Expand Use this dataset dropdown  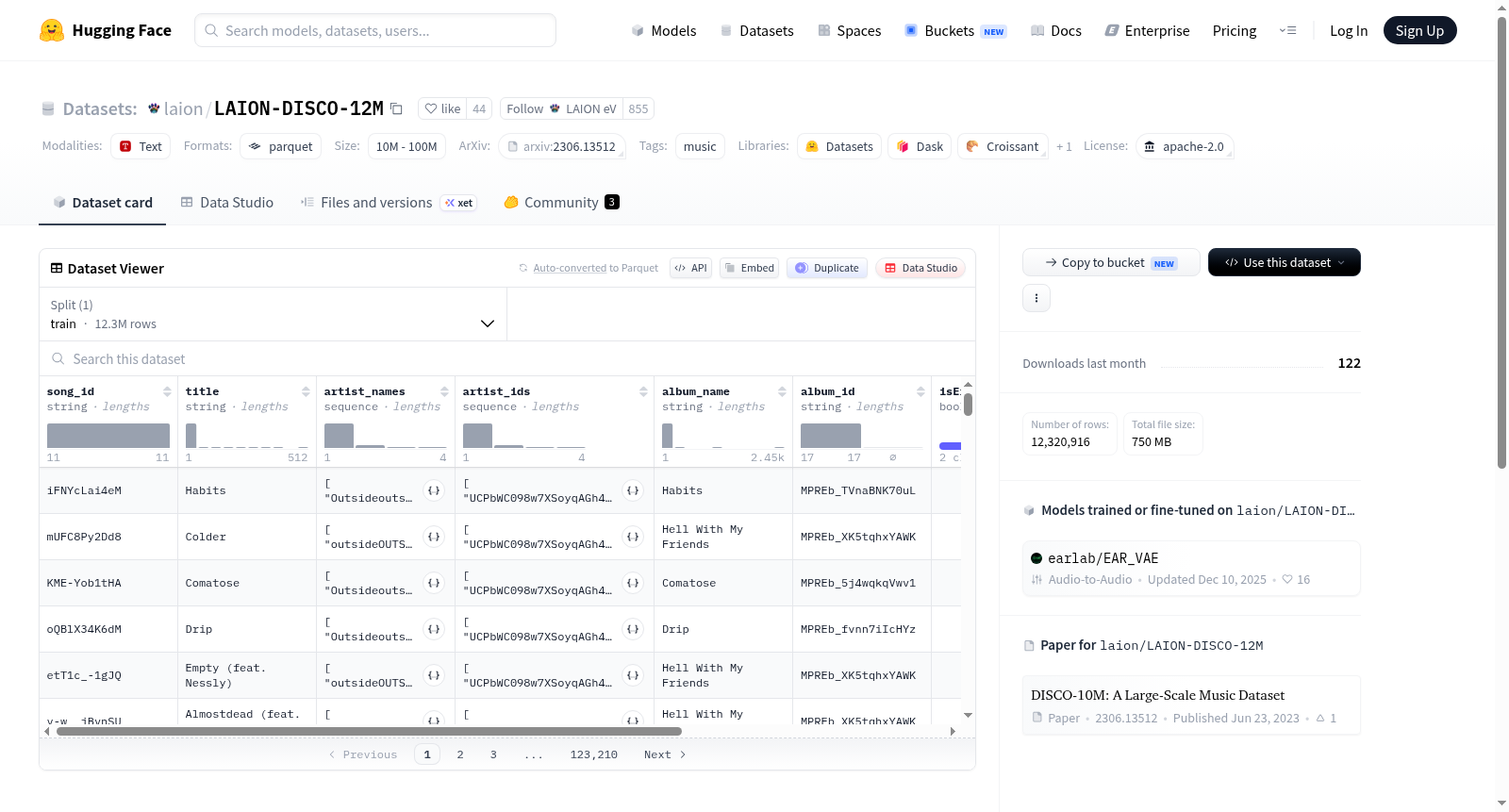[x=1284, y=262]
